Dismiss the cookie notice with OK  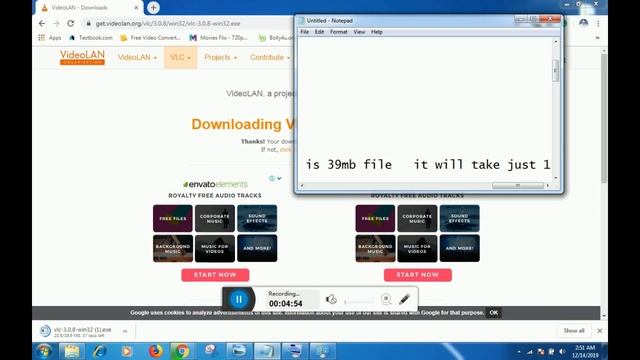493,313
